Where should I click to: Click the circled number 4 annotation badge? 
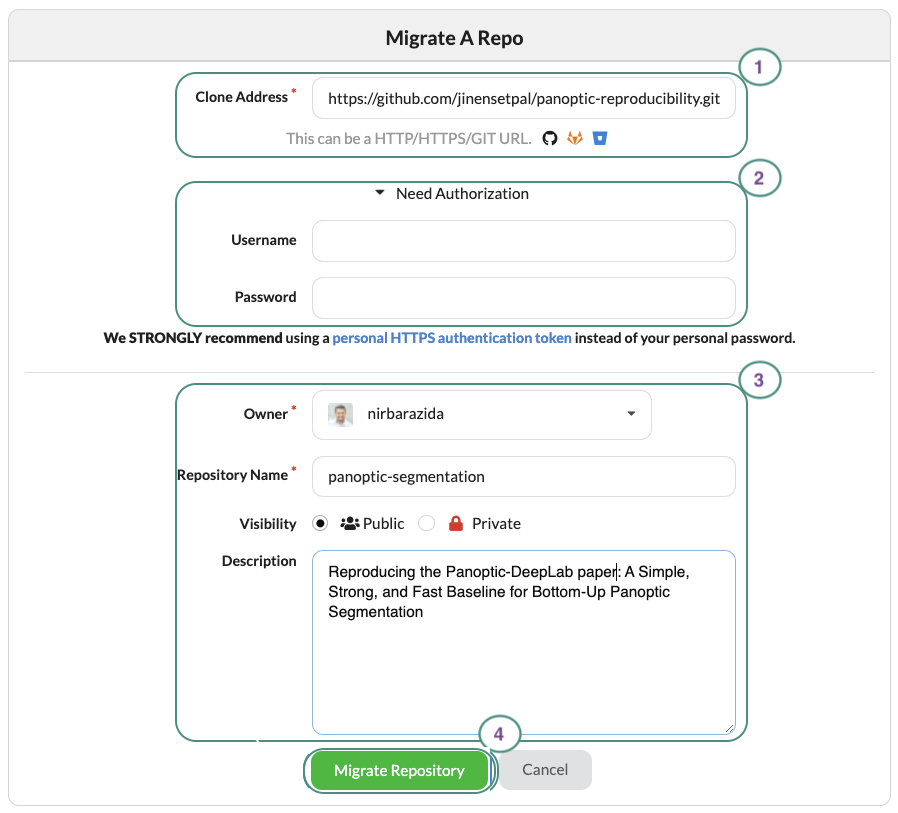(x=500, y=733)
